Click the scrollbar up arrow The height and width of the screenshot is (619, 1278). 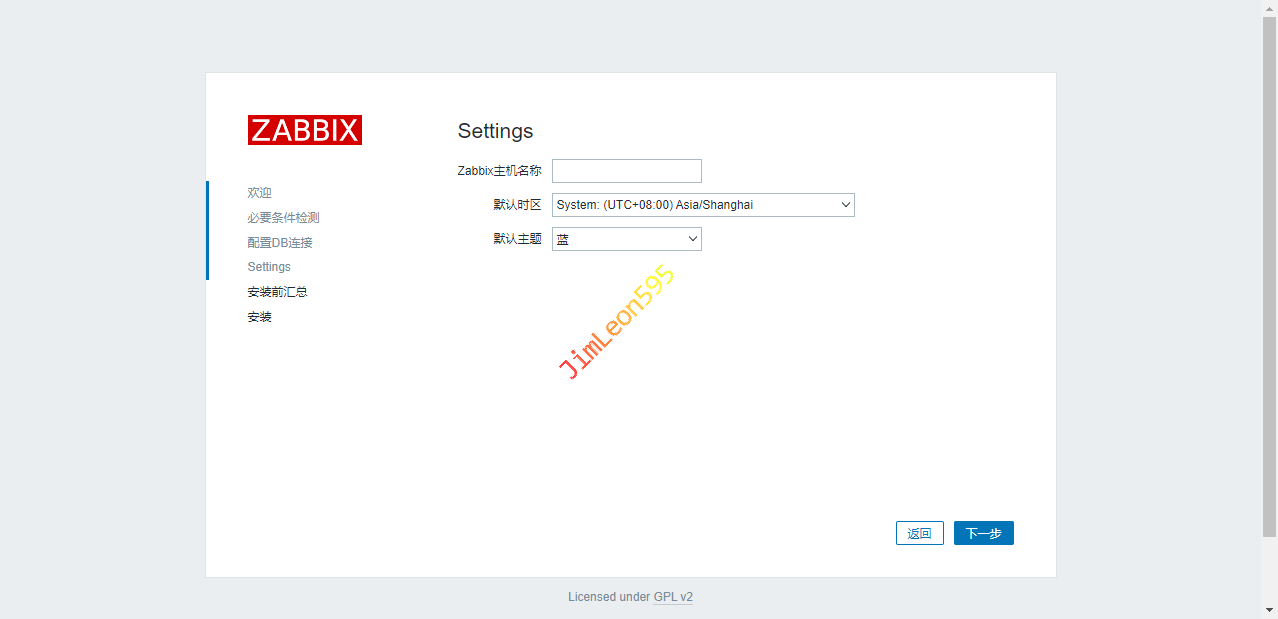coord(1269,8)
